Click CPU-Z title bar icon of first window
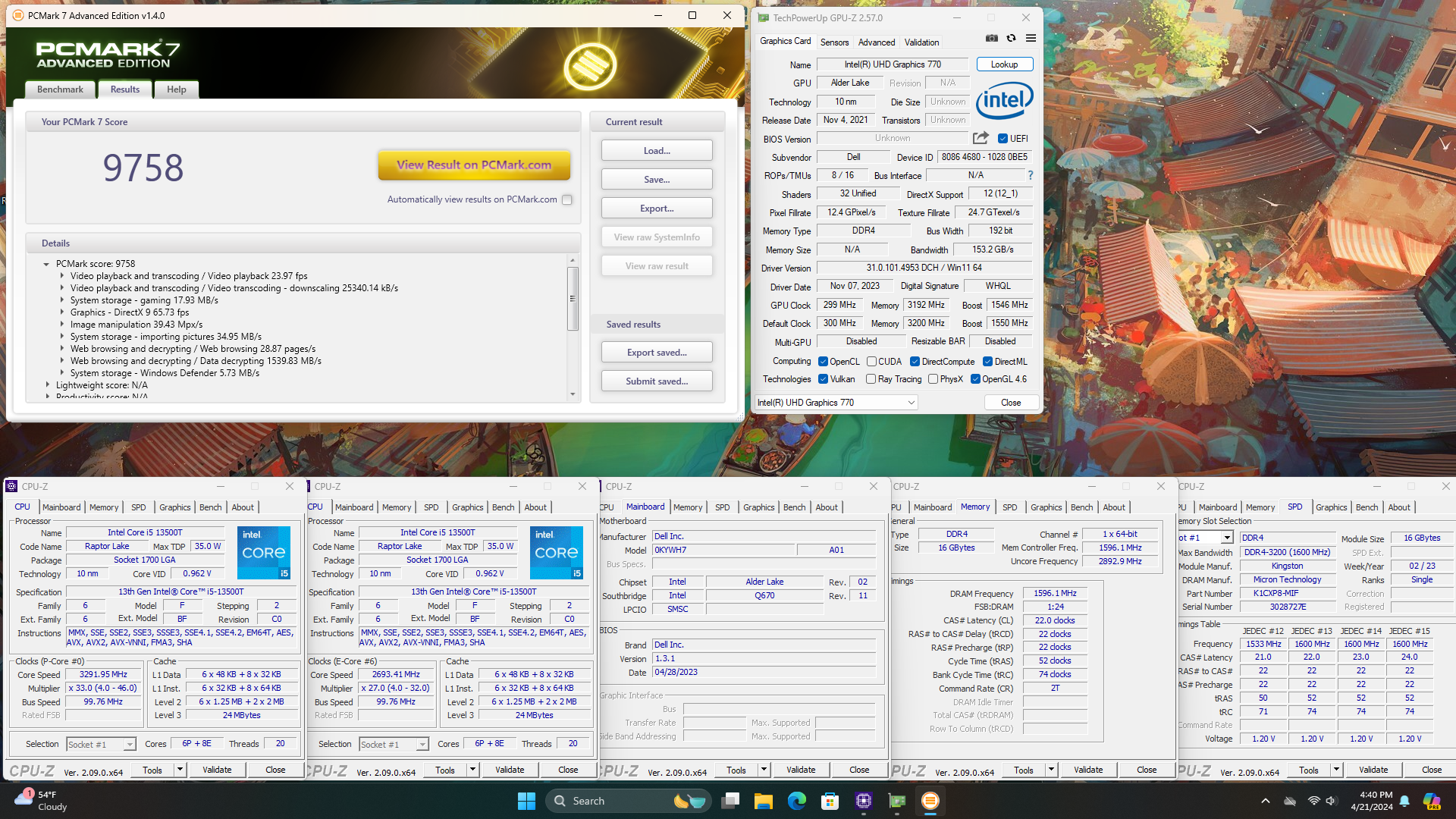The height and width of the screenshot is (819, 1456). [11, 486]
